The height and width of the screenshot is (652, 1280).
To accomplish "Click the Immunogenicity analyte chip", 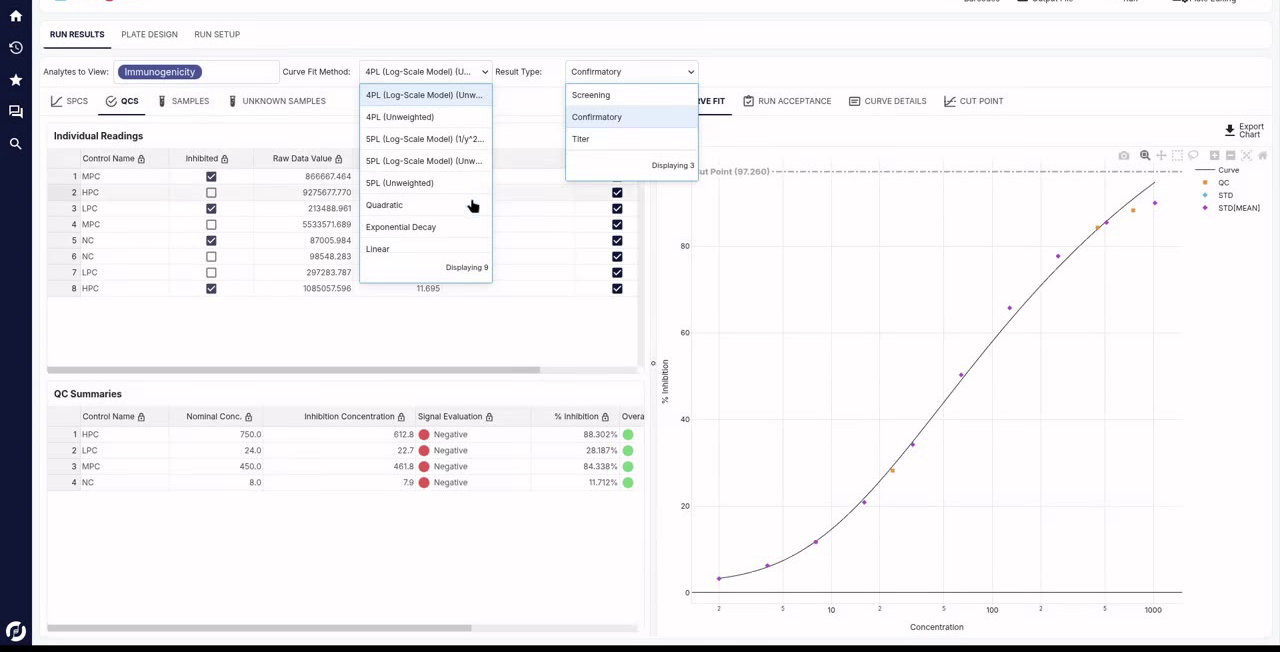I will 160,72.
